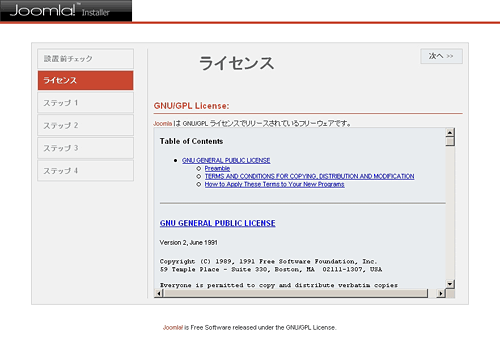Click the GNU GENERAL PUBLIC LICENSE heading link
This screenshot has width=500, height=363.
(217, 223)
